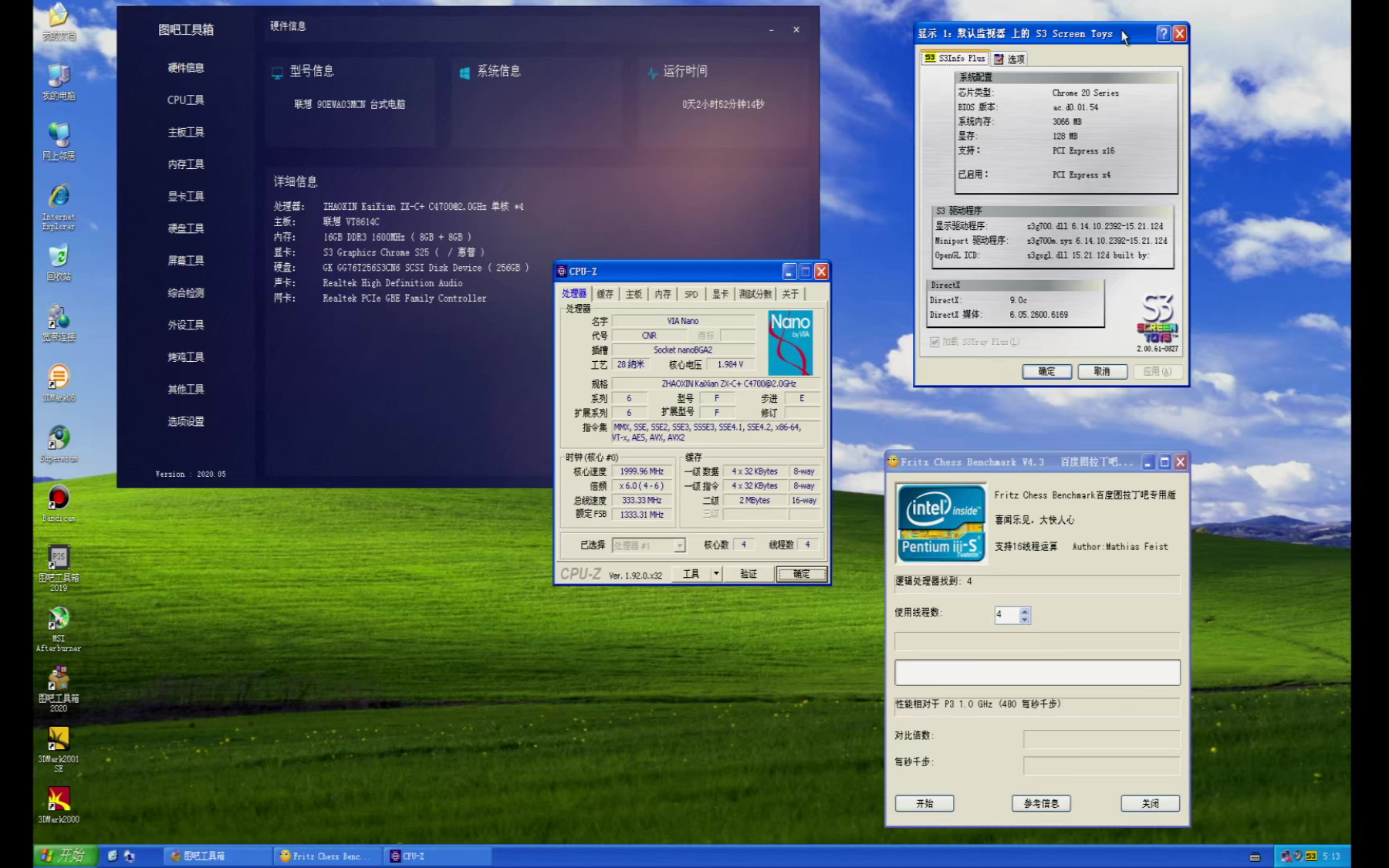The height and width of the screenshot is (868, 1389).
Task: Expand the 处理器 #1 selection combo box
Action: 679,545
